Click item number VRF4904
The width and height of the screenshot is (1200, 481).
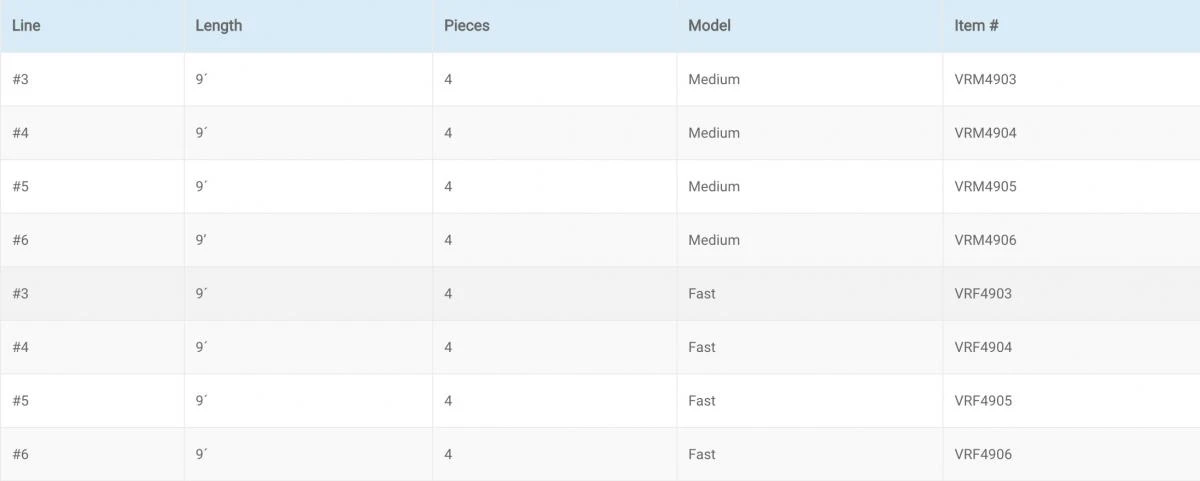[x=983, y=348]
